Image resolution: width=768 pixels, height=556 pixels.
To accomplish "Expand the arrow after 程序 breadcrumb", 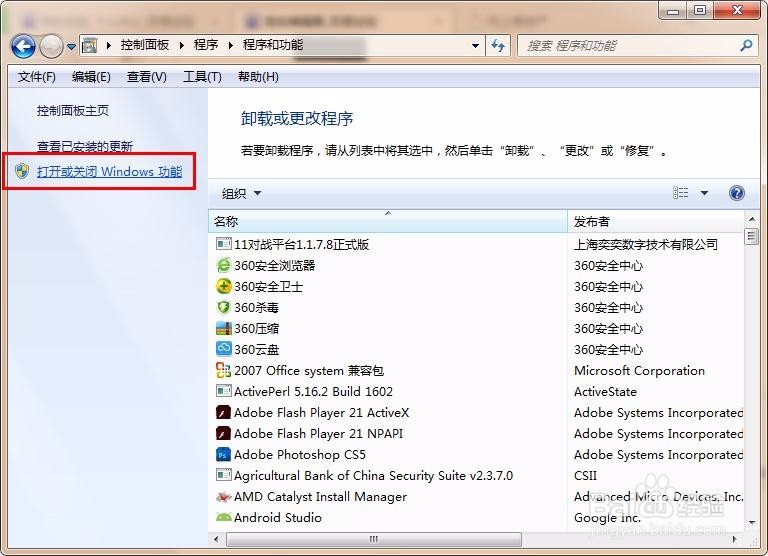I will (230, 46).
